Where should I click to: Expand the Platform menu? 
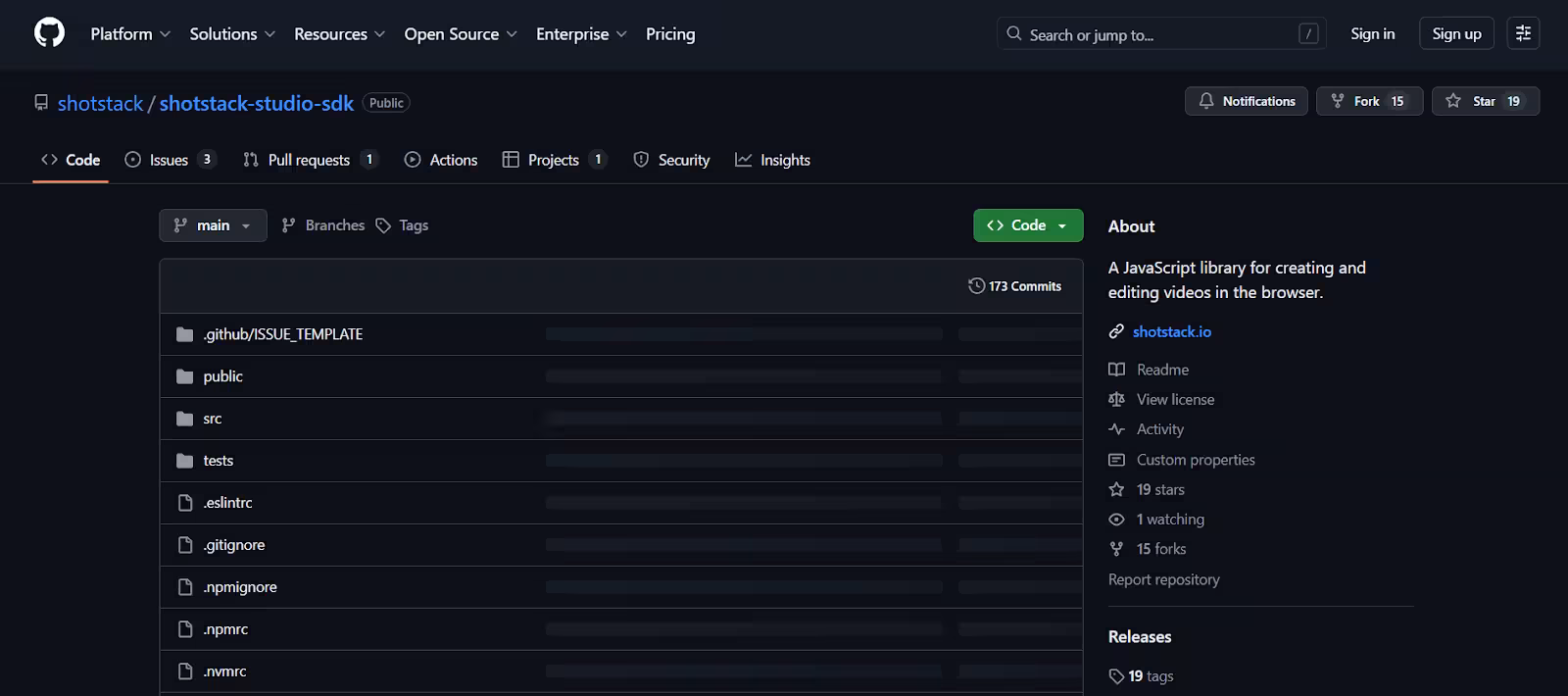(x=130, y=33)
